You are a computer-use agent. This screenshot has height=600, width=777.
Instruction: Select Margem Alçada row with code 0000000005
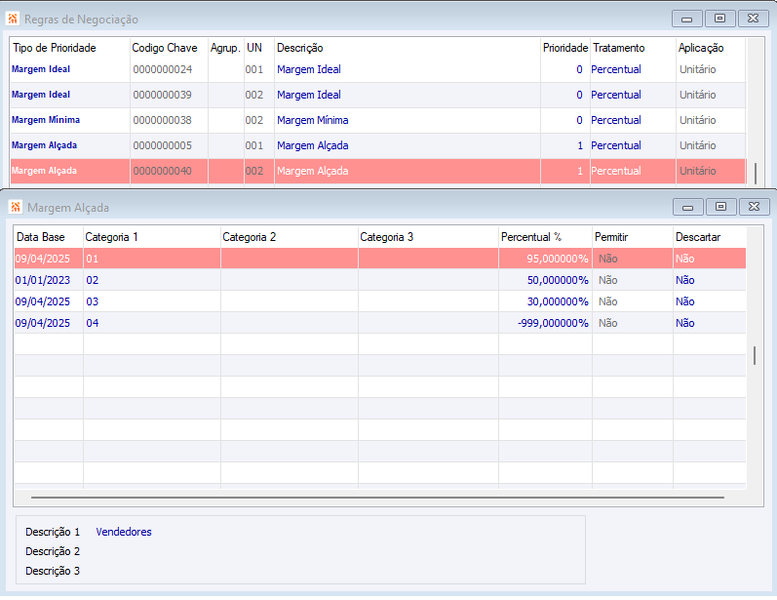pos(378,145)
